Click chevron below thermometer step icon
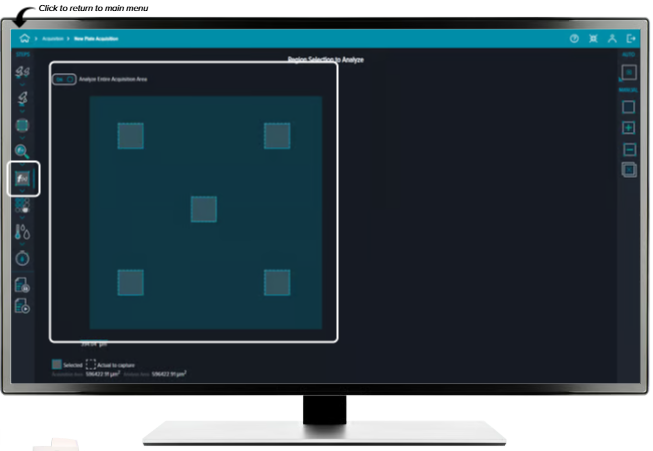This screenshot has width=653, height=451. pyautogui.click(x=22, y=244)
